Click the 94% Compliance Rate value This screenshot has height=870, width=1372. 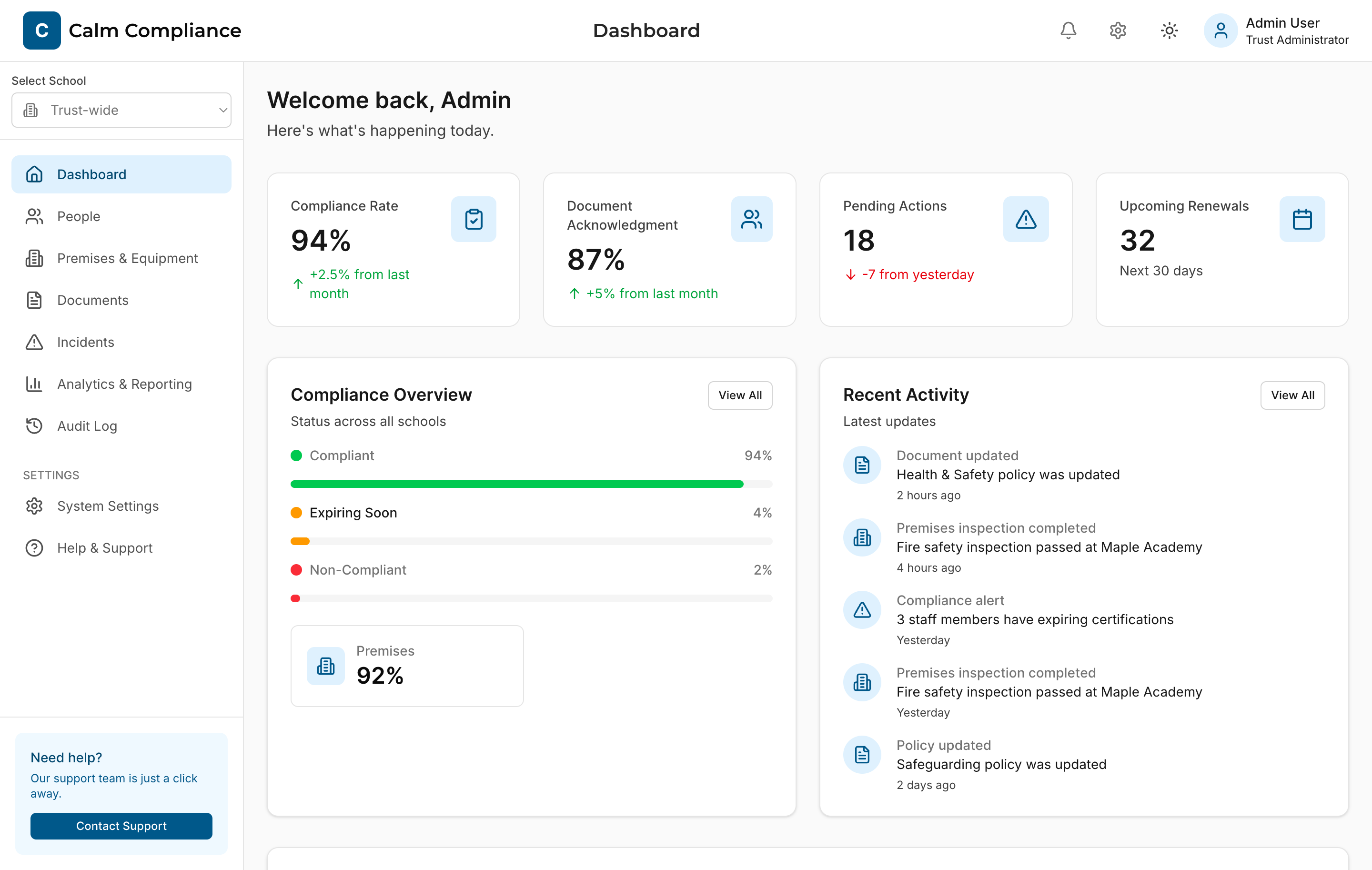(321, 241)
